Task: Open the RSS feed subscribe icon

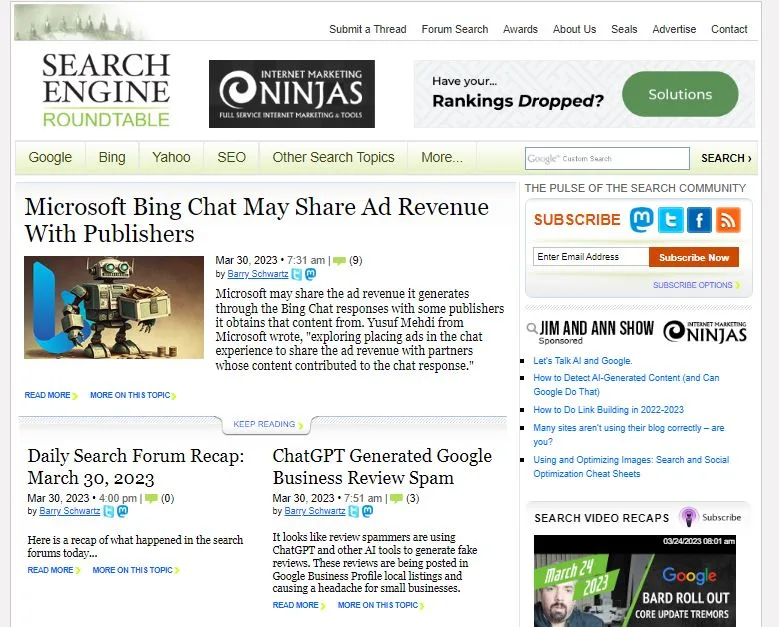Action: [728, 220]
